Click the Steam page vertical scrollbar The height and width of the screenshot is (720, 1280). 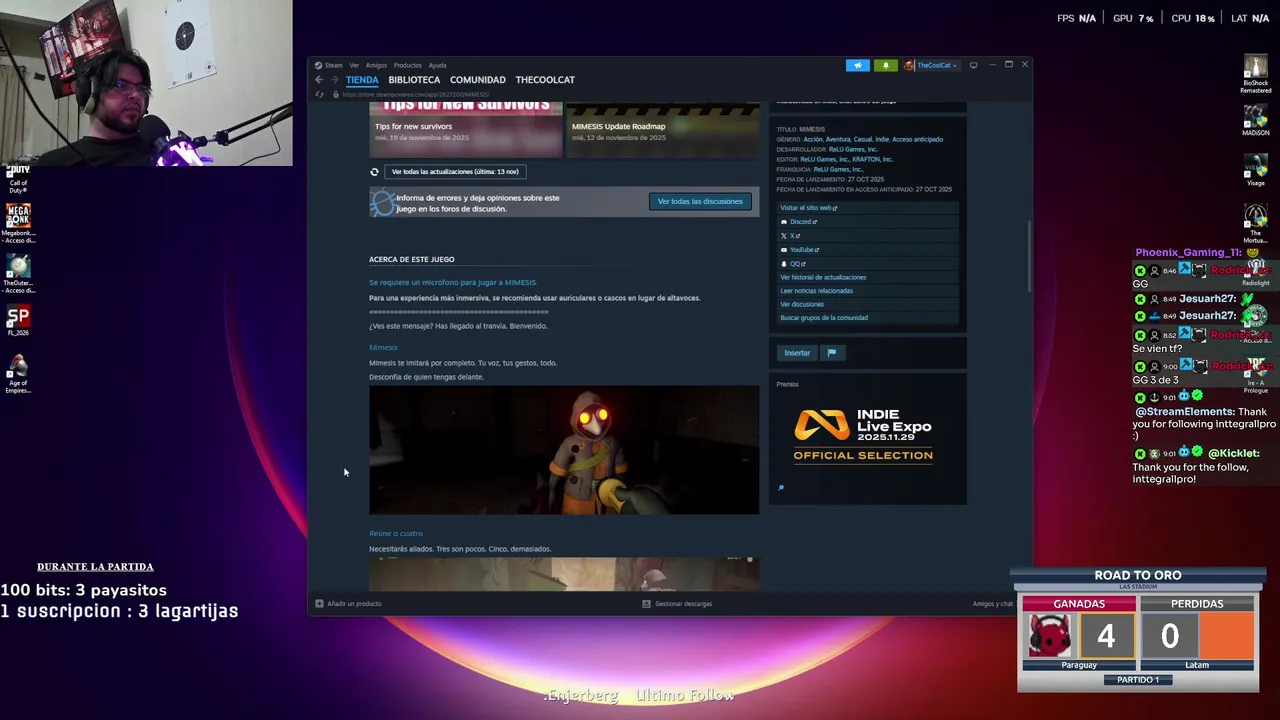pyautogui.click(x=1028, y=255)
